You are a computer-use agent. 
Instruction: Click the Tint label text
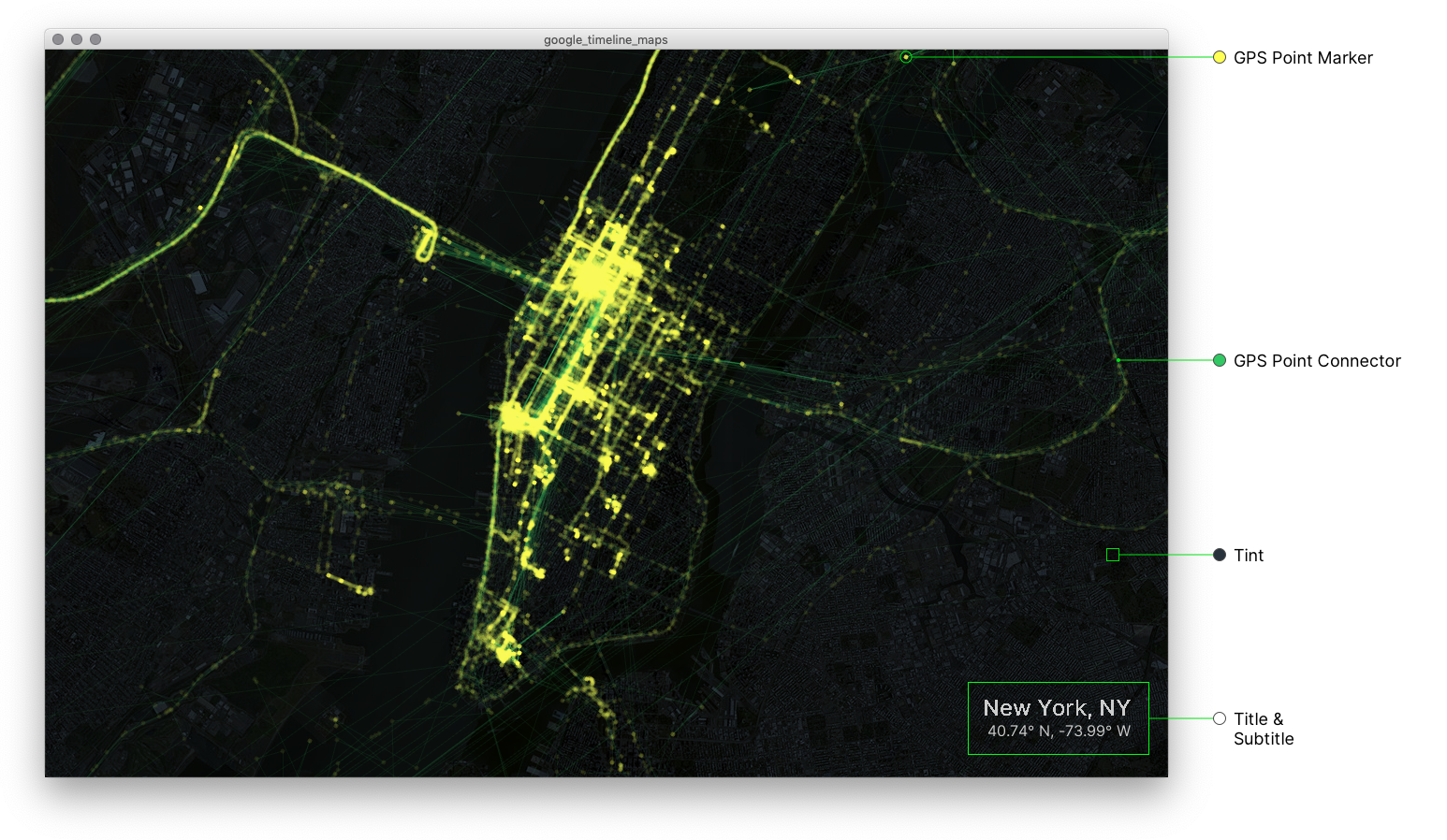[x=1249, y=556]
